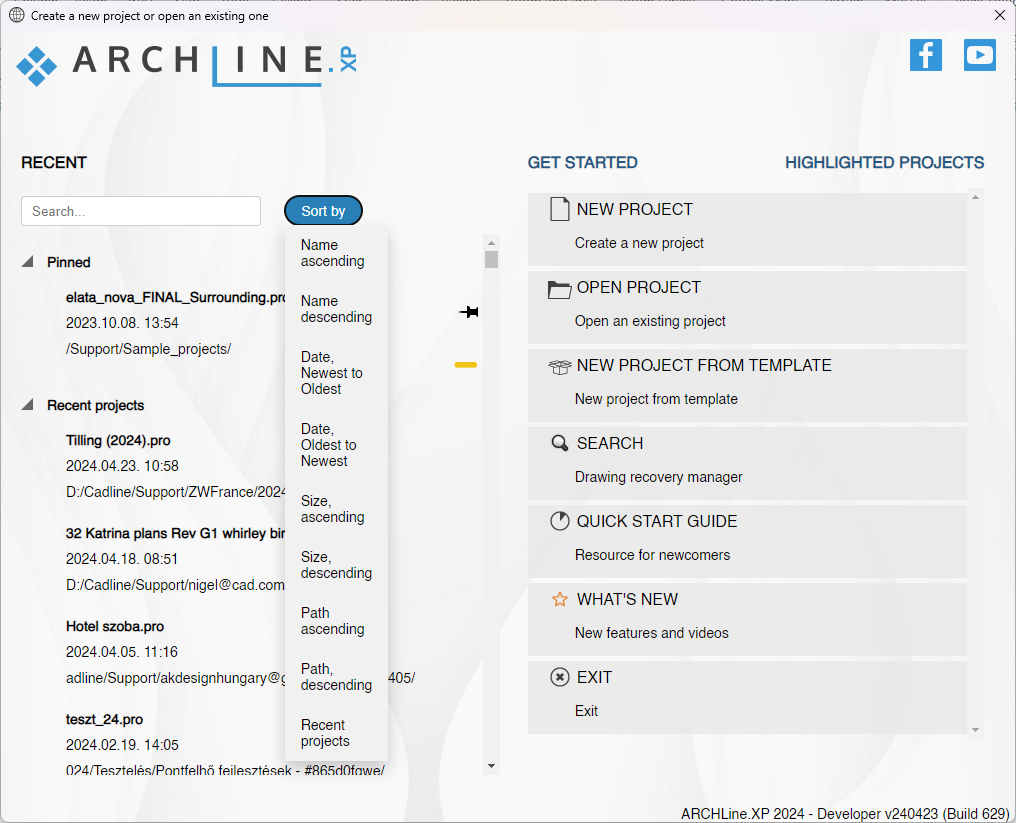Sort by Path ascending

point(336,621)
